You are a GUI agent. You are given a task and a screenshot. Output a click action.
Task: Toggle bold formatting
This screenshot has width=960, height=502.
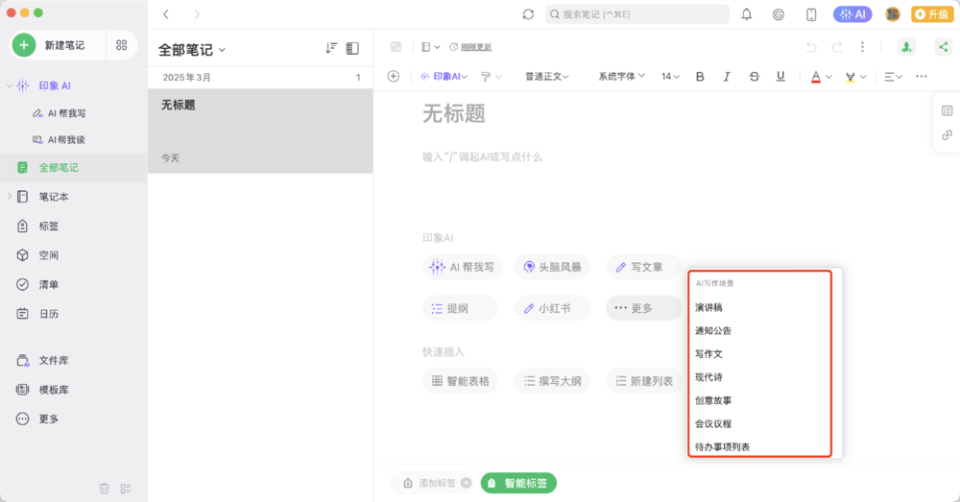click(700, 77)
